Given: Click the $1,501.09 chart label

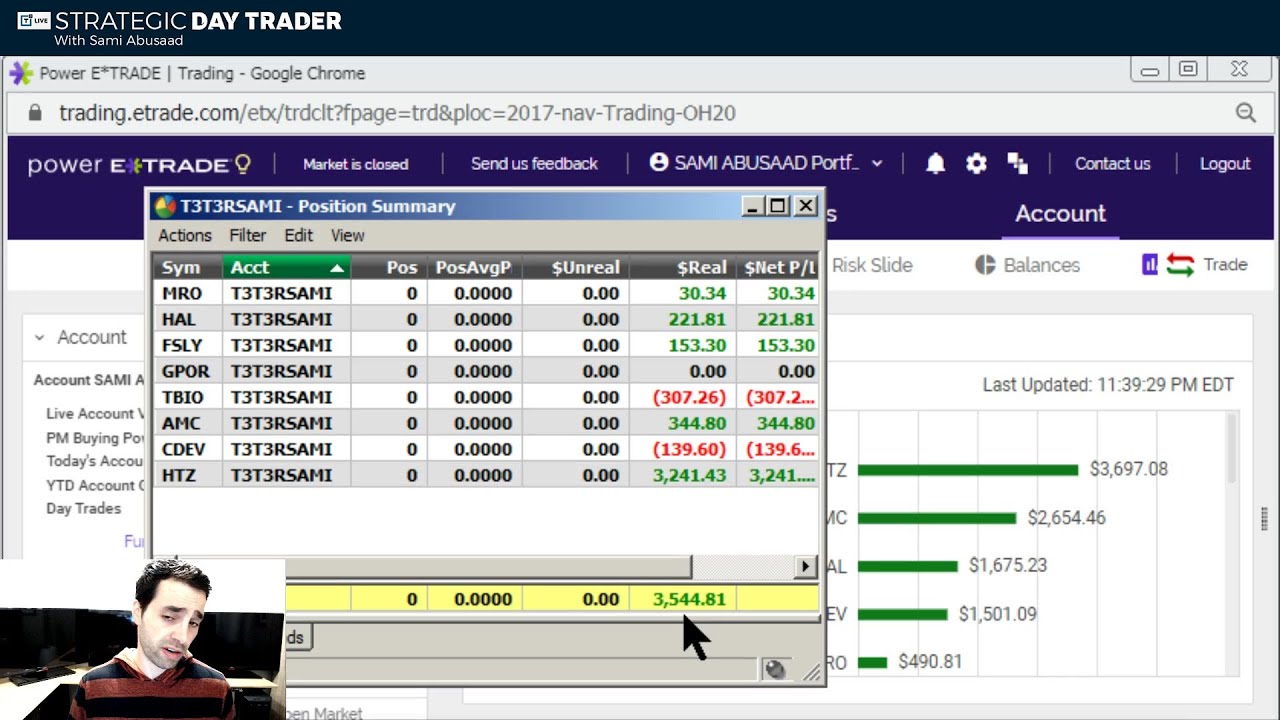Looking at the screenshot, I should [997, 614].
